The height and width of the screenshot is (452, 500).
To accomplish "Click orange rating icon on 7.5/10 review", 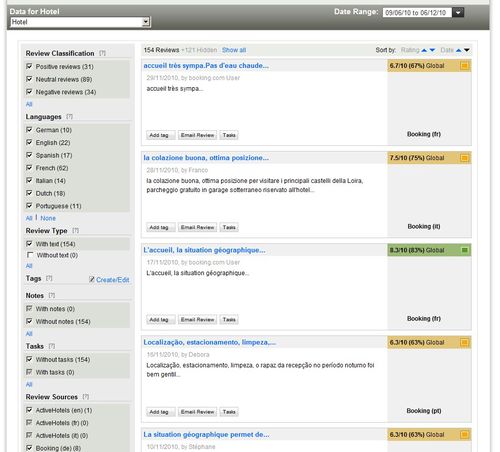I will tap(464, 158).
